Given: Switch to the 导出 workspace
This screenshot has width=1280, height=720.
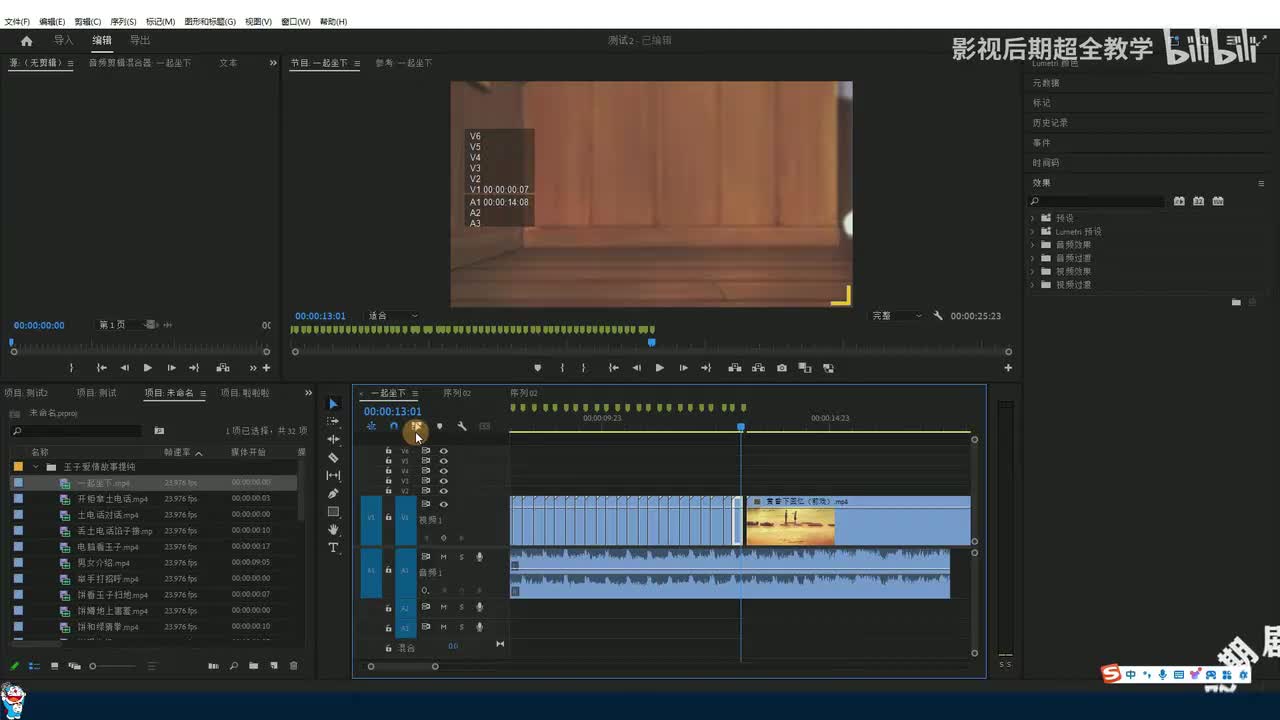Looking at the screenshot, I should 140,41.
